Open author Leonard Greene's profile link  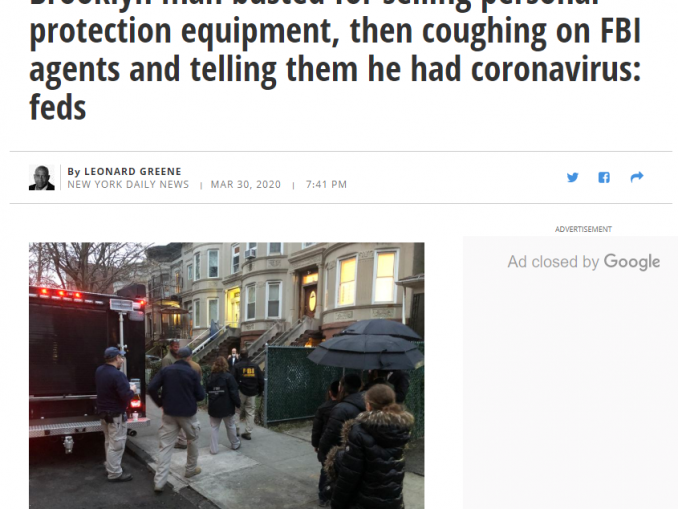click(x=133, y=171)
